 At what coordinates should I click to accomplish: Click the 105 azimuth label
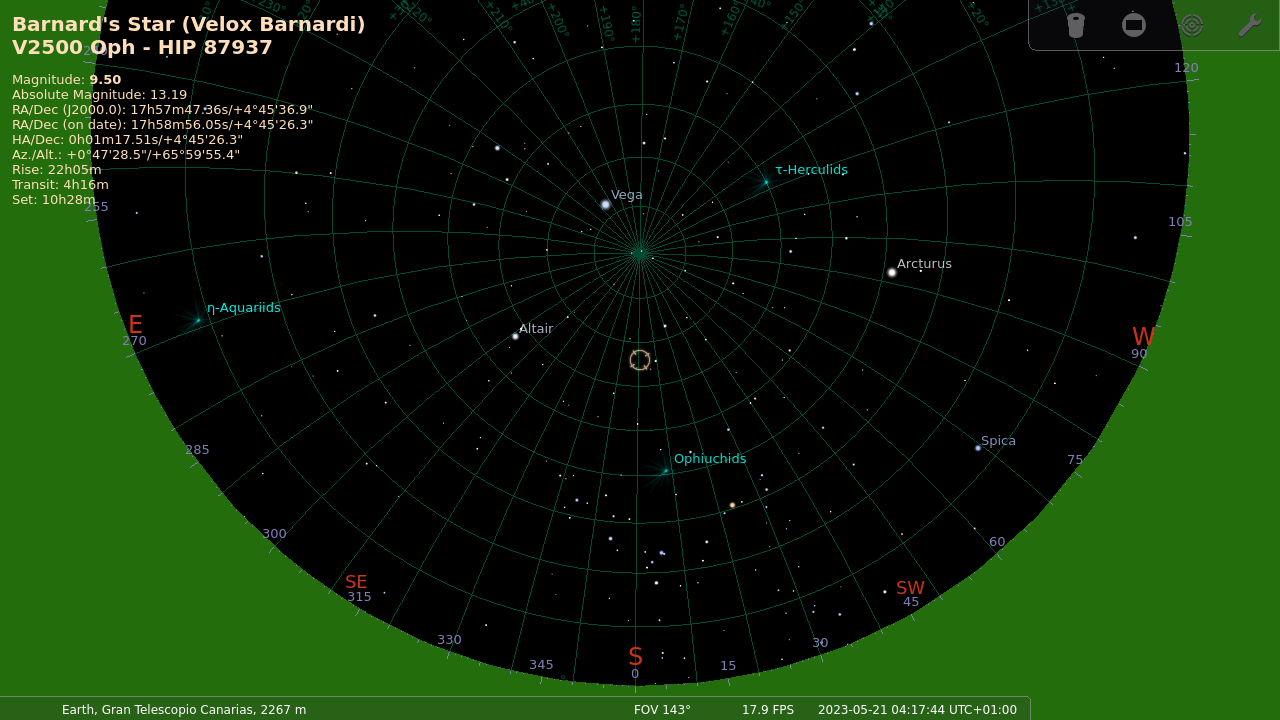point(1180,222)
